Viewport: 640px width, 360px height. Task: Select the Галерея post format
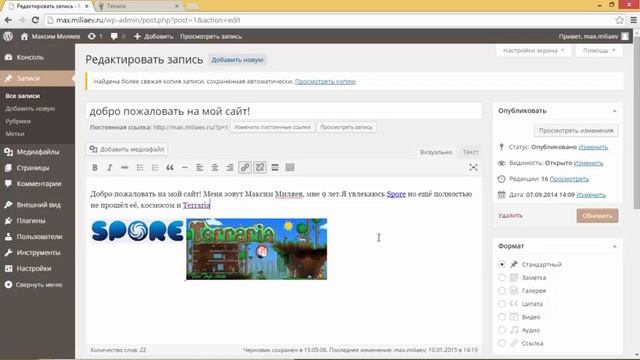coord(502,291)
